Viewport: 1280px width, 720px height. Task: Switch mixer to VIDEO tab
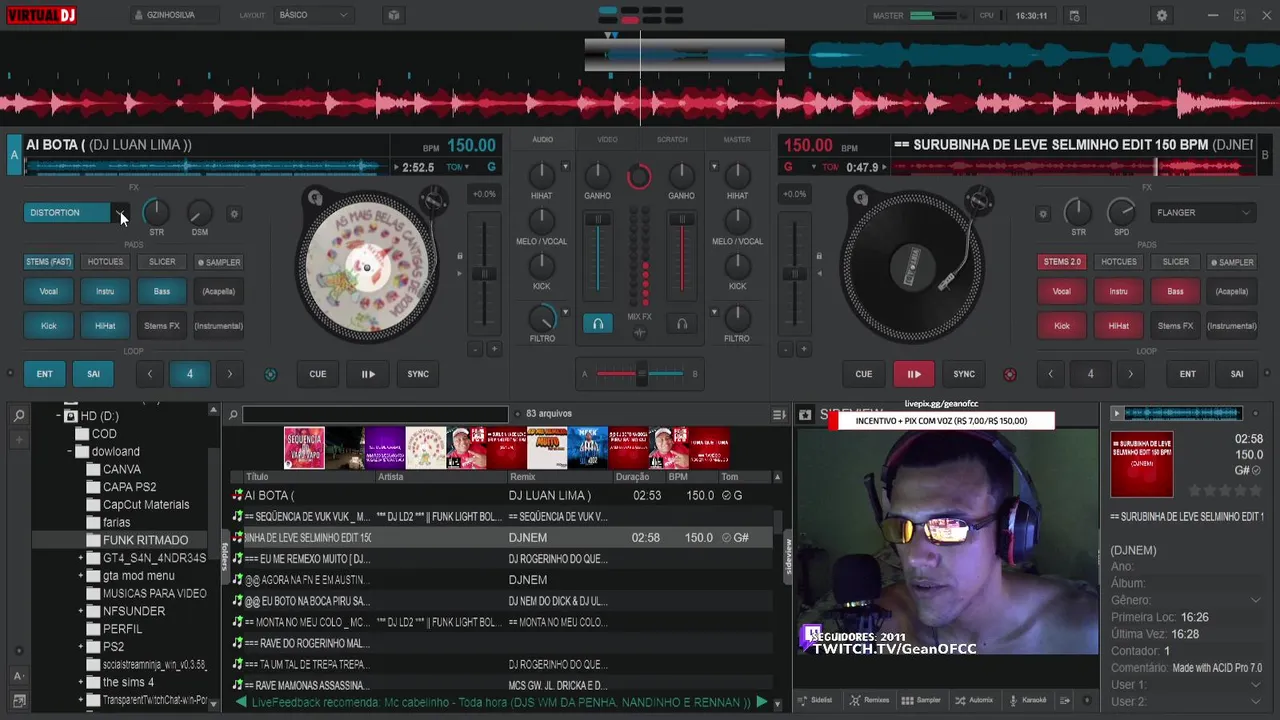608,140
